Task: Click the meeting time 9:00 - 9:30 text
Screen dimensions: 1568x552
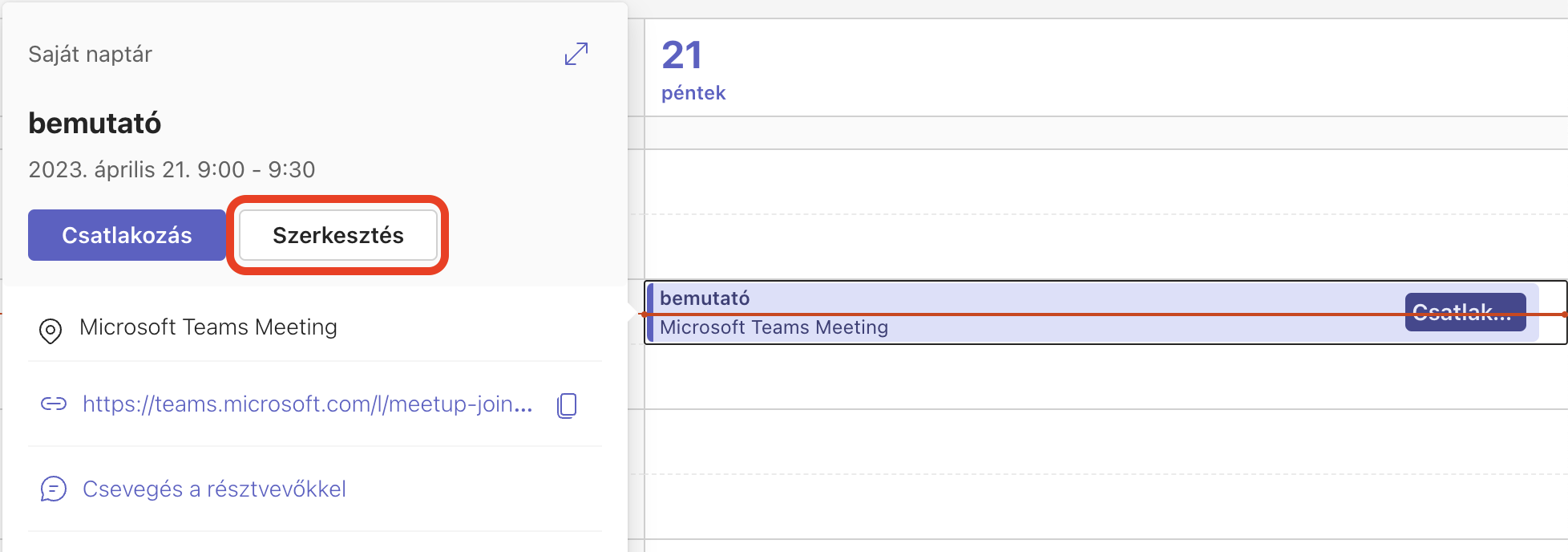Action: (257, 169)
